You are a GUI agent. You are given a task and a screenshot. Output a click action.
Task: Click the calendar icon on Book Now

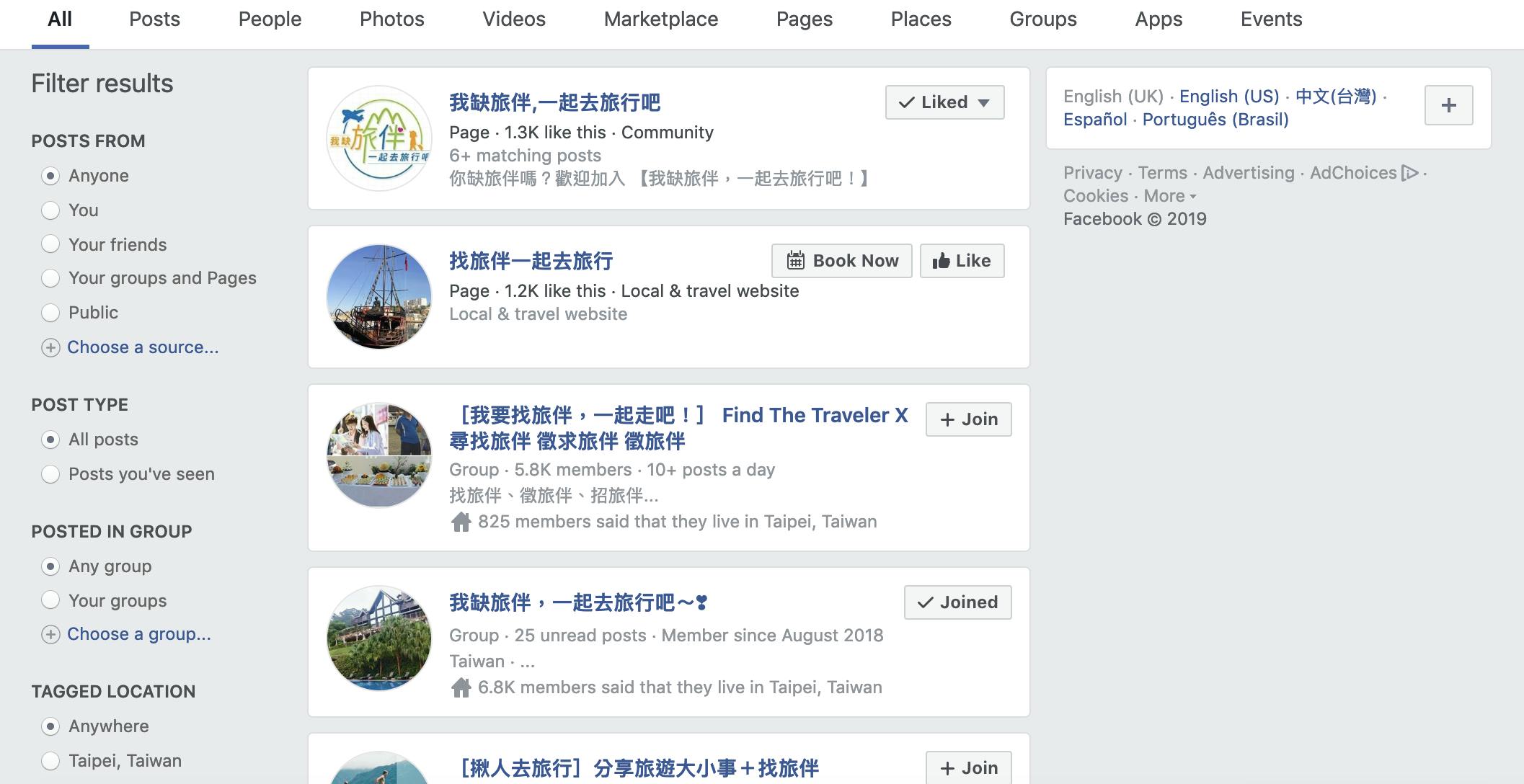tap(795, 261)
